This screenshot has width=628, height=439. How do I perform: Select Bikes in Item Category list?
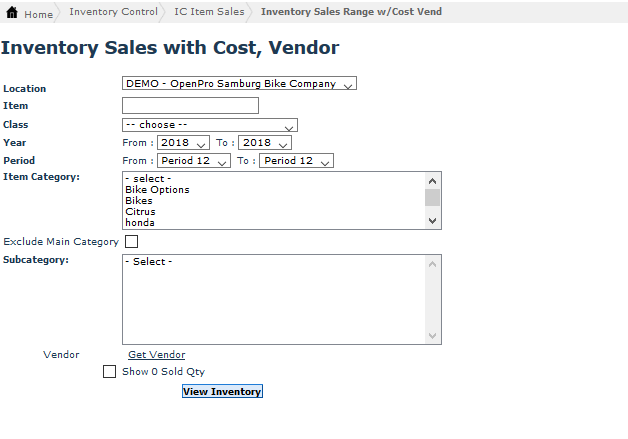(x=139, y=201)
